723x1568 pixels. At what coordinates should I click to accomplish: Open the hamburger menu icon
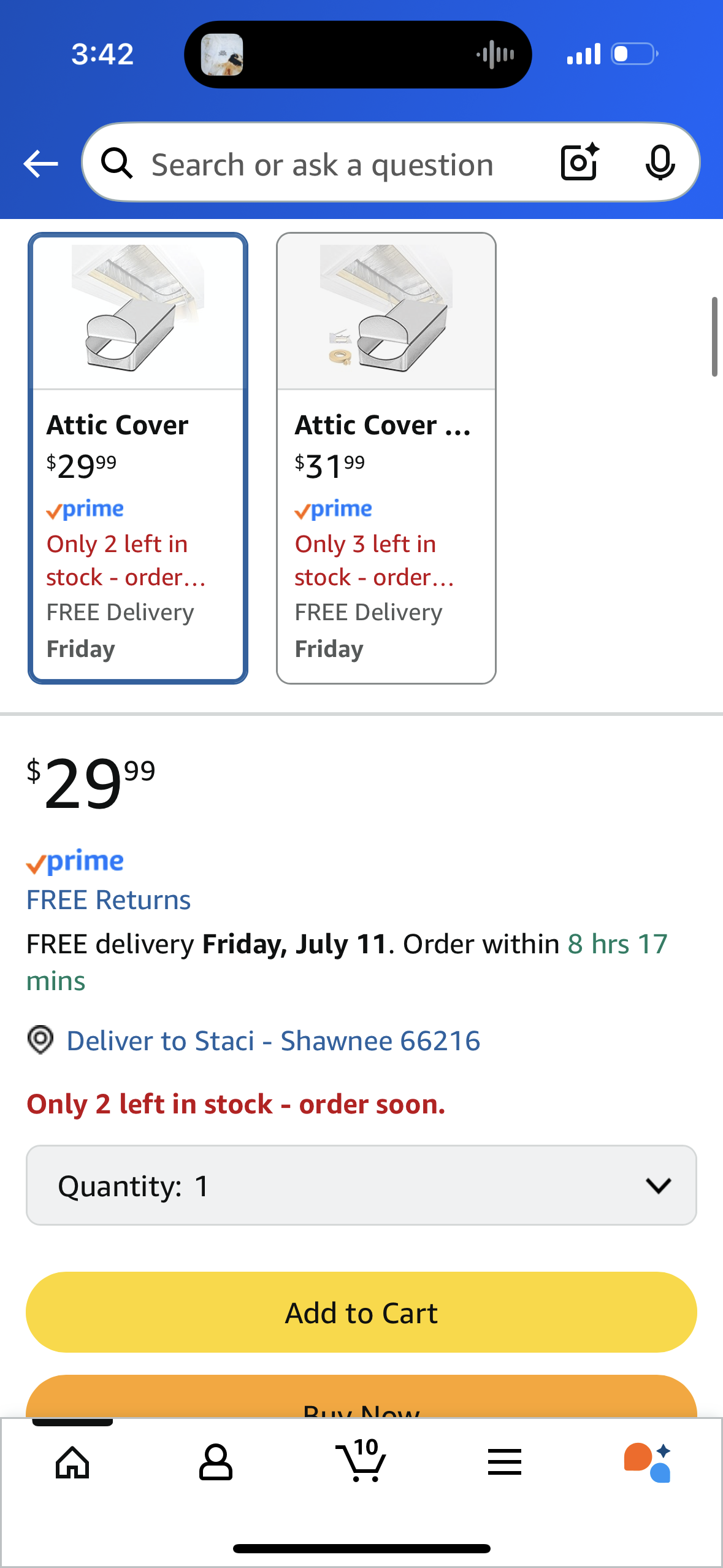505,1462
